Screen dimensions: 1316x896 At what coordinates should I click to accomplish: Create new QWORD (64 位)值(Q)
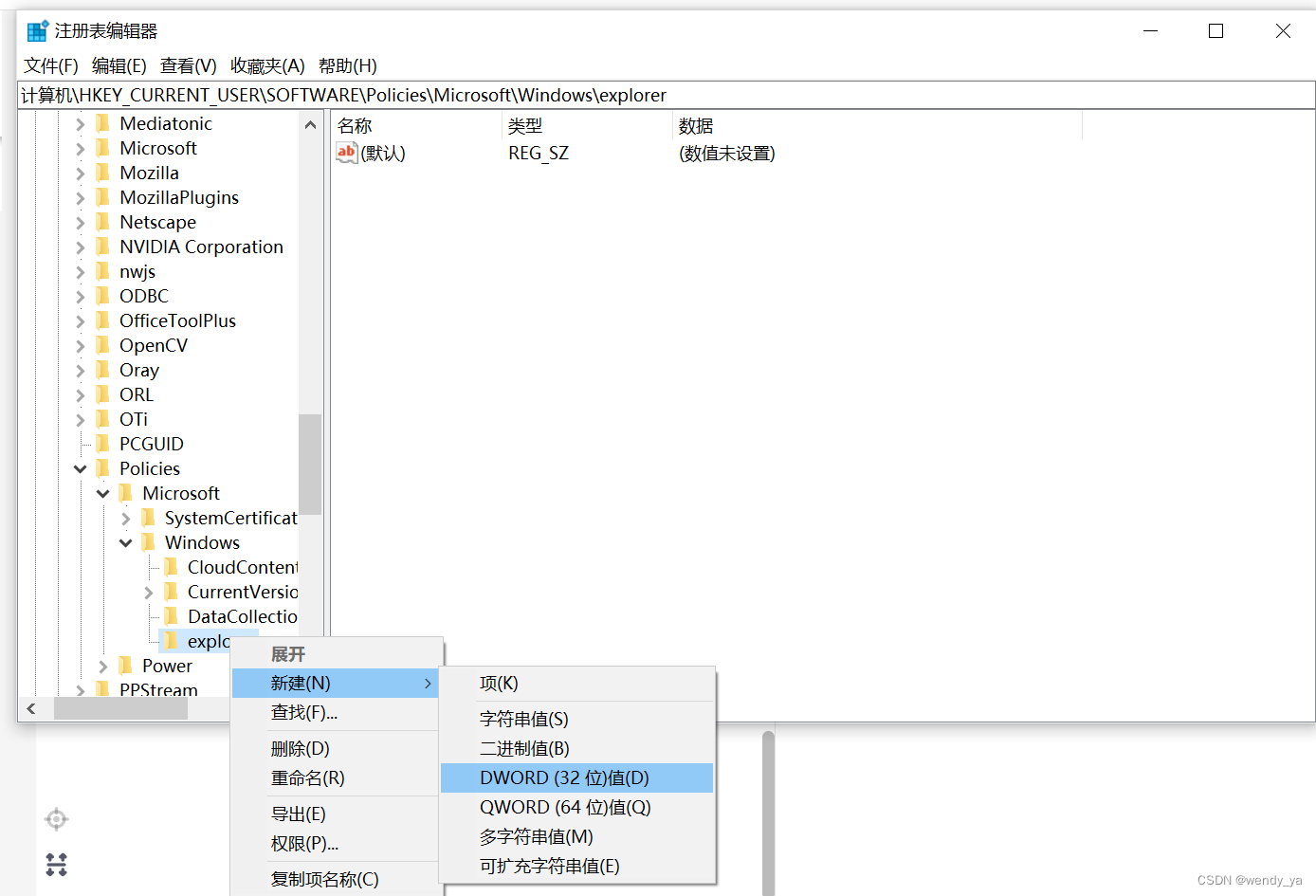(577, 808)
